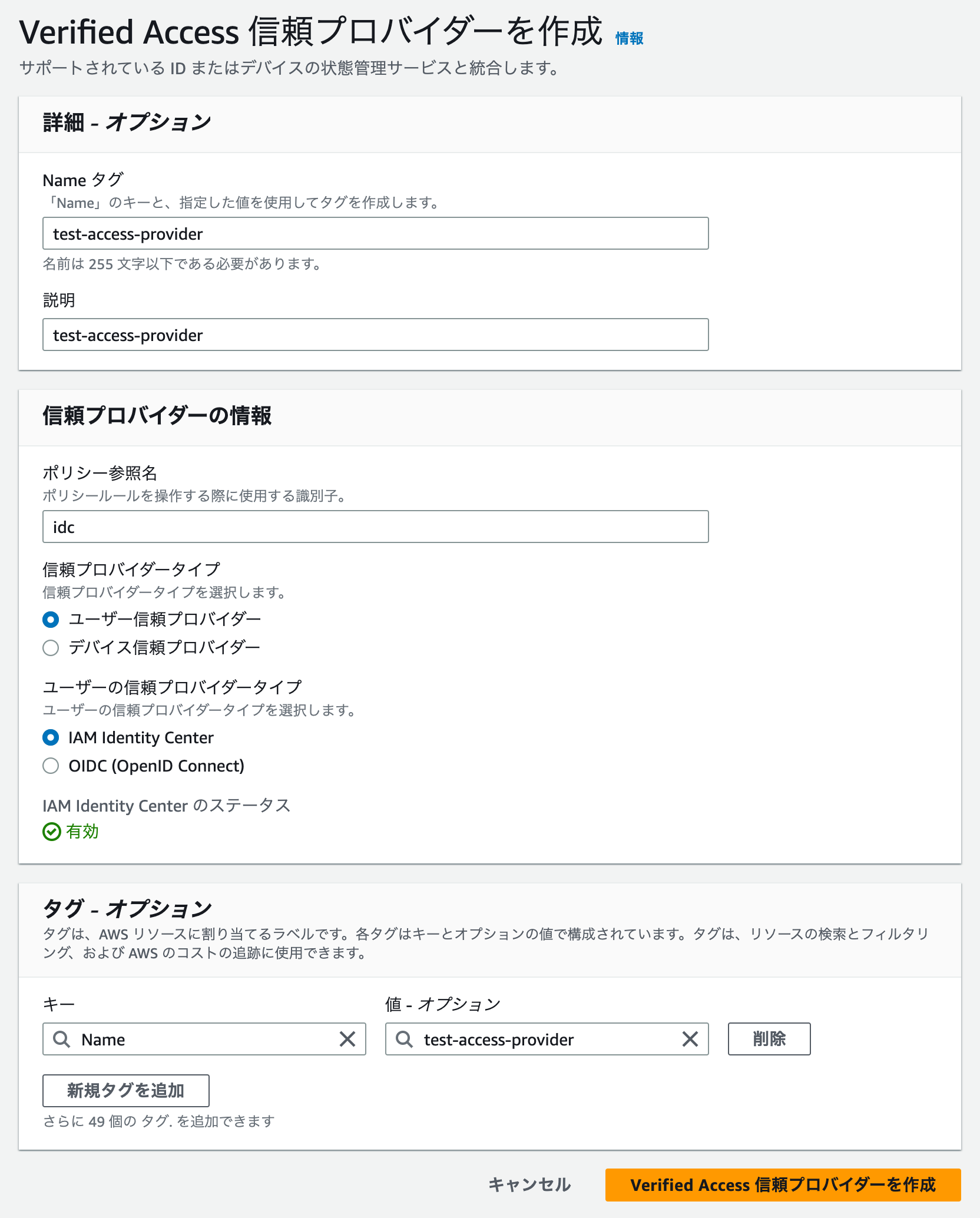
Task: Select OIDC (OpenID Connect) option
Action: pyautogui.click(x=50, y=766)
